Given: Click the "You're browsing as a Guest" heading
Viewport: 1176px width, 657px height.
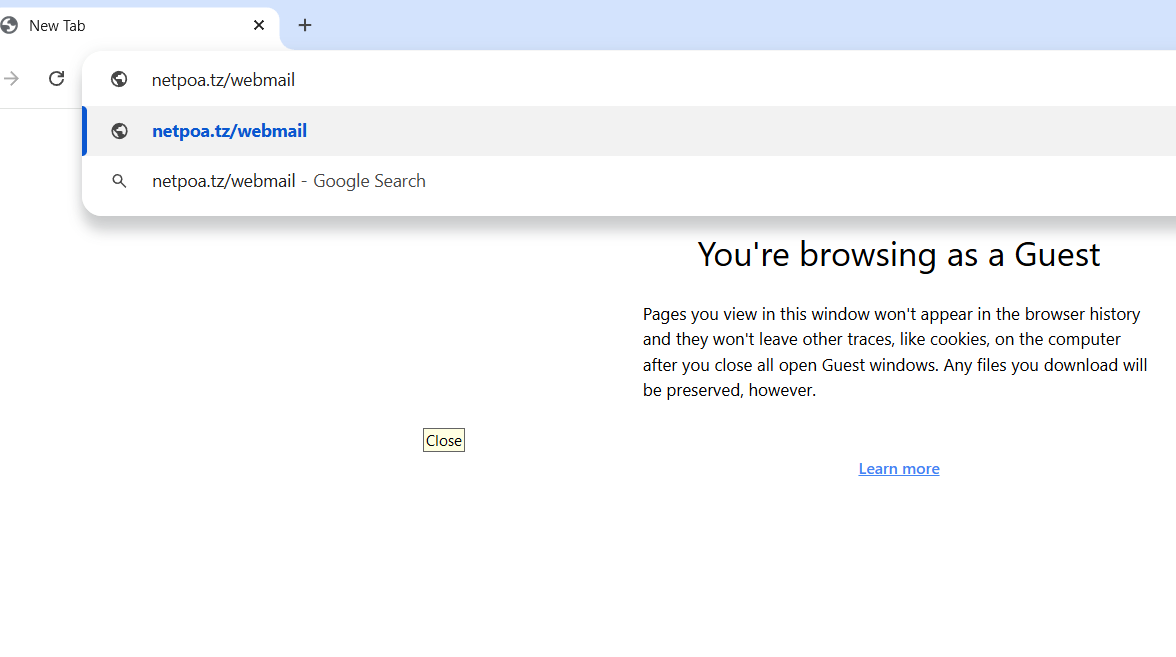Looking at the screenshot, I should click(x=898, y=254).
